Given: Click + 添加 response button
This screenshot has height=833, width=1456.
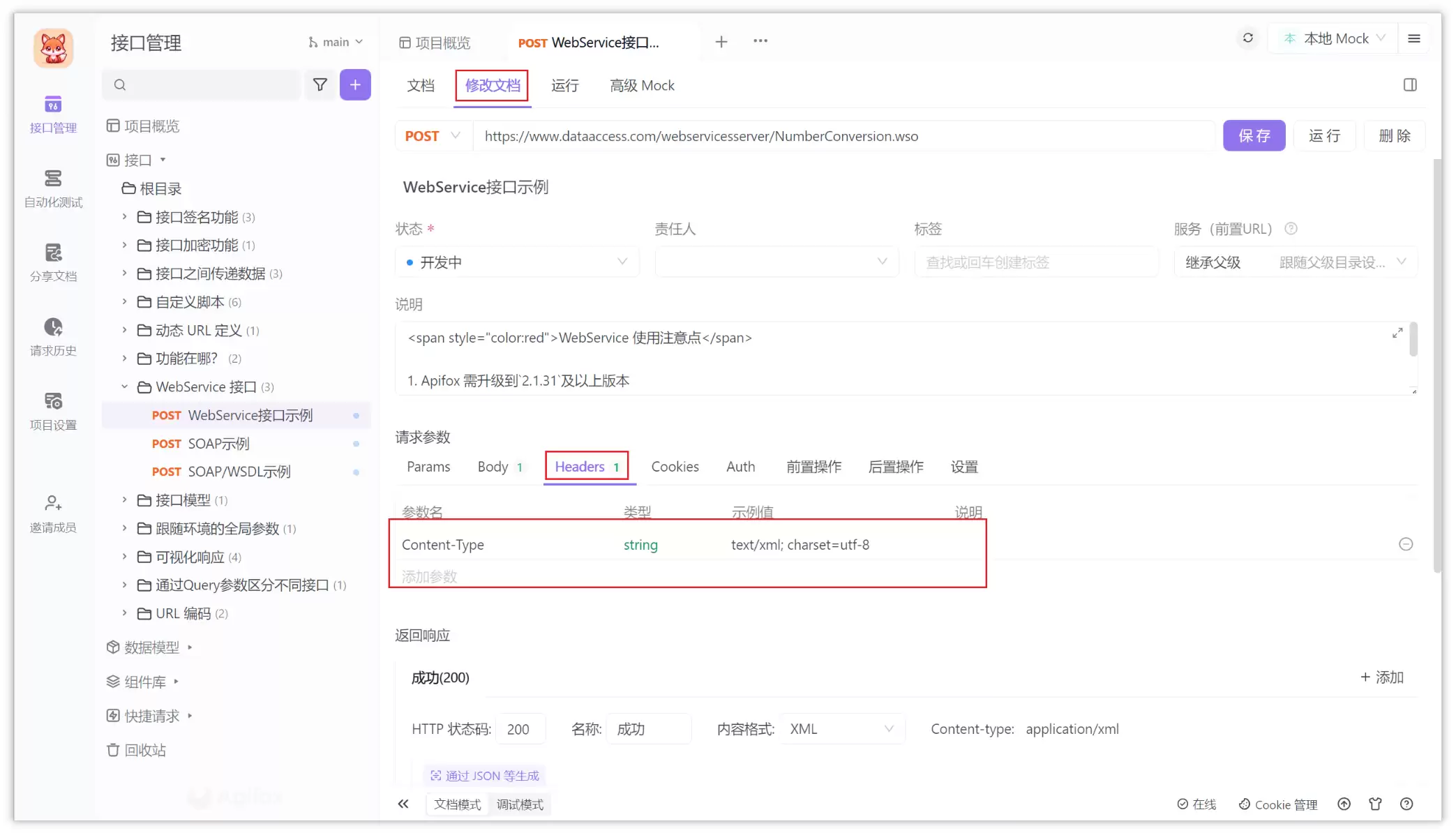Looking at the screenshot, I should point(1381,677).
